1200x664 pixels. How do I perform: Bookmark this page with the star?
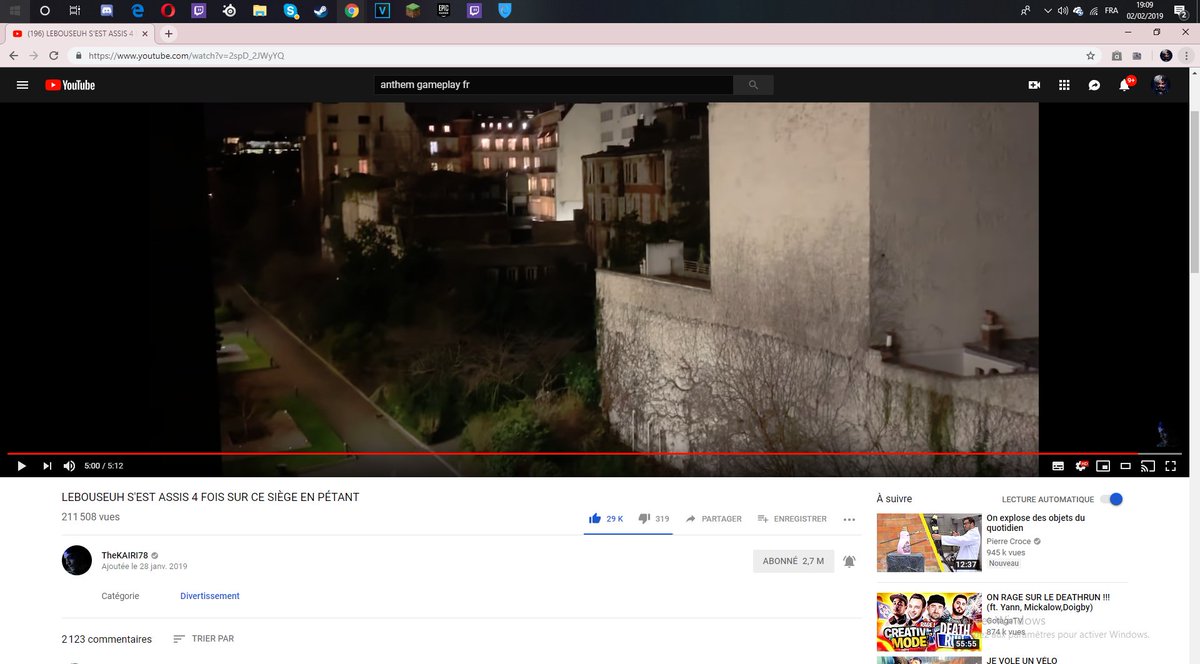(x=1091, y=55)
